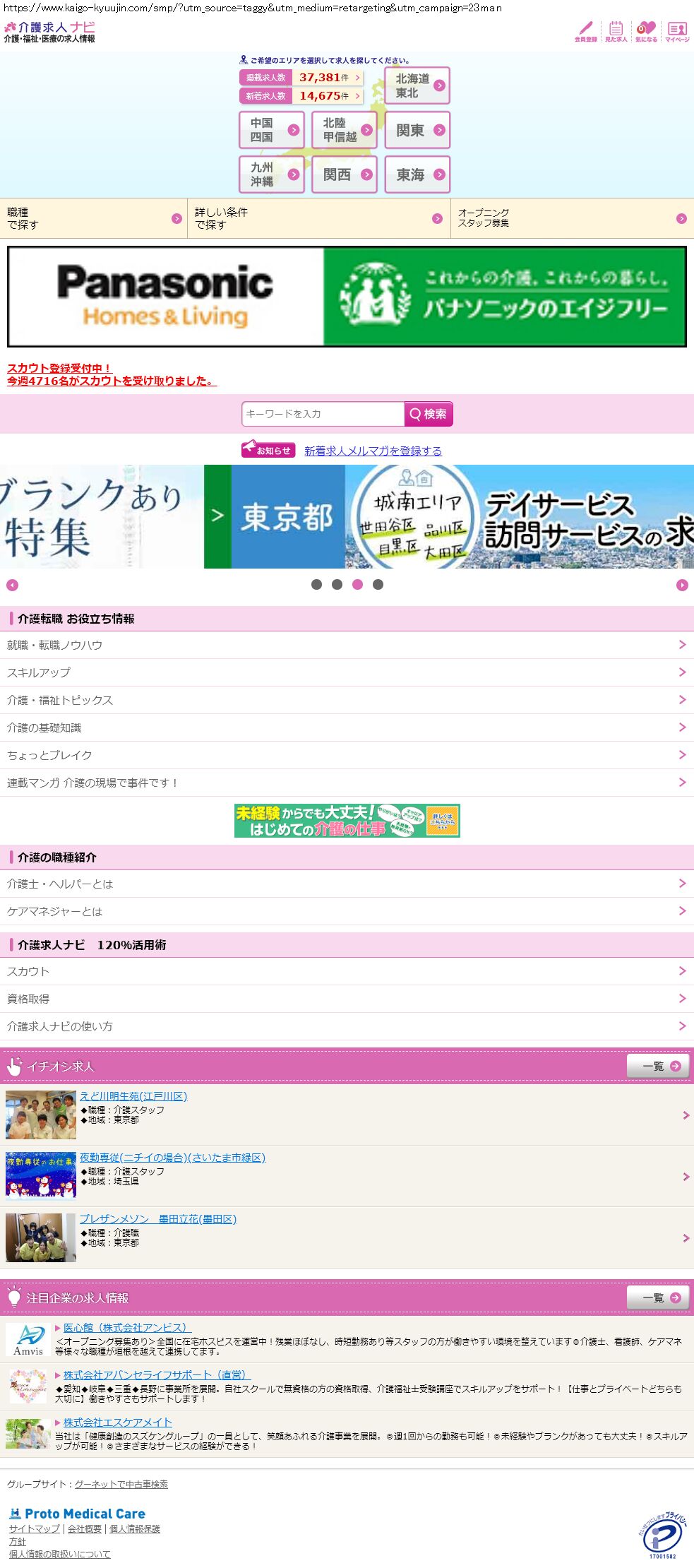Viewport: 694px width, 1568px height.
Task: Select the last carousel dot indicator
Action: (378, 584)
